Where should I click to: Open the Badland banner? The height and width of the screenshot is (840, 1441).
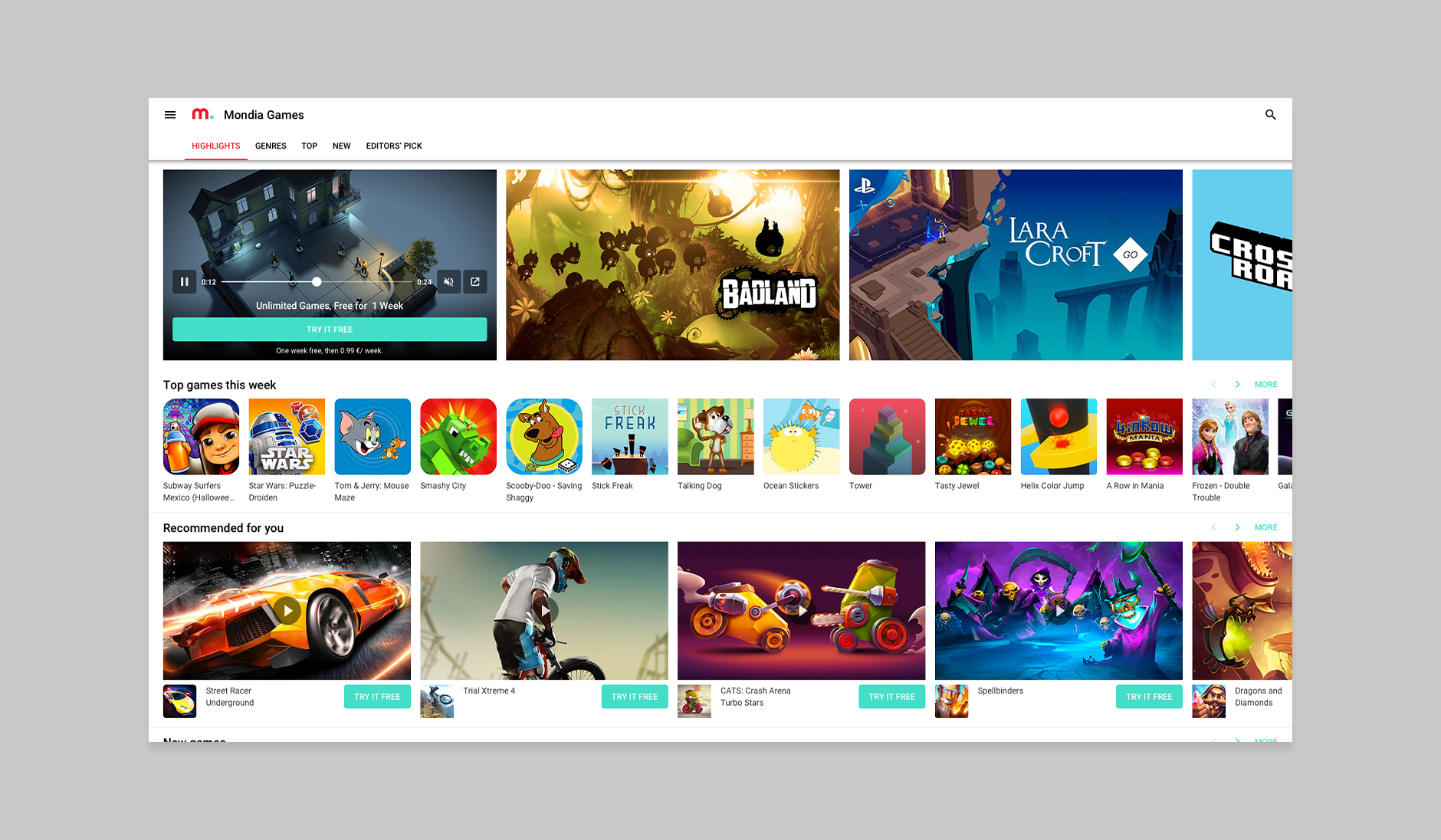pyautogui.click(x=672, y=265)
